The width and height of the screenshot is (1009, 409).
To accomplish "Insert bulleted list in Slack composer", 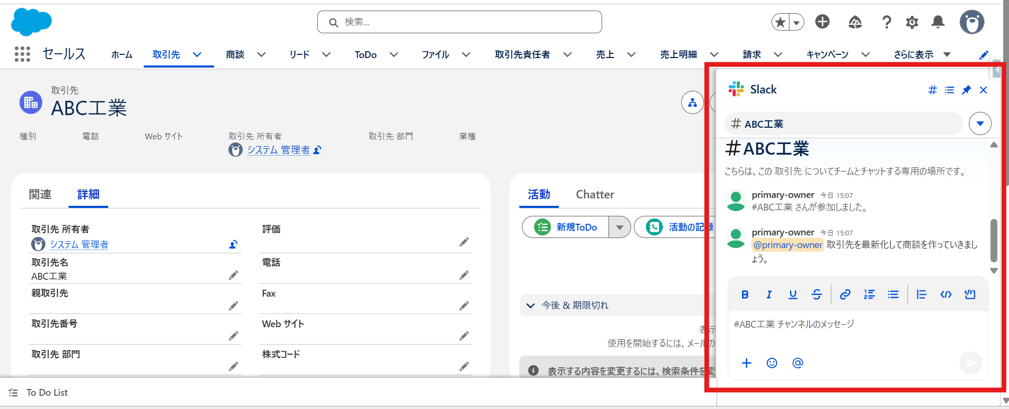I will (x=893, y=295).
